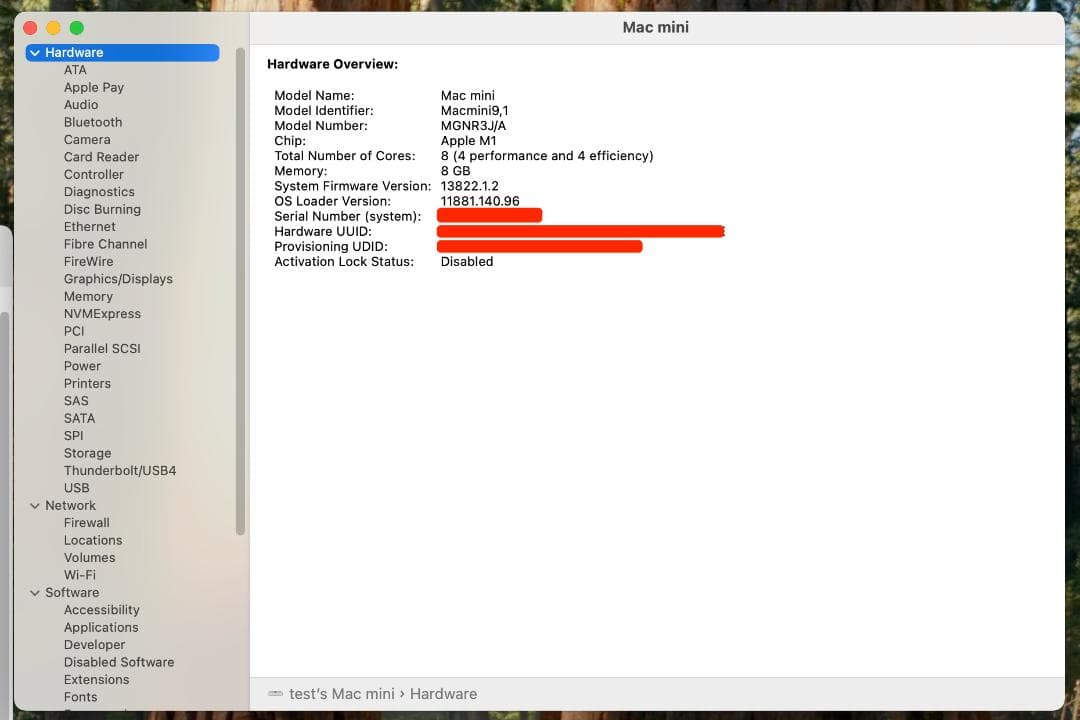Screen dimensions: 1080x720
Task: Collapse the Network section chevron
Action: point(35,505)
